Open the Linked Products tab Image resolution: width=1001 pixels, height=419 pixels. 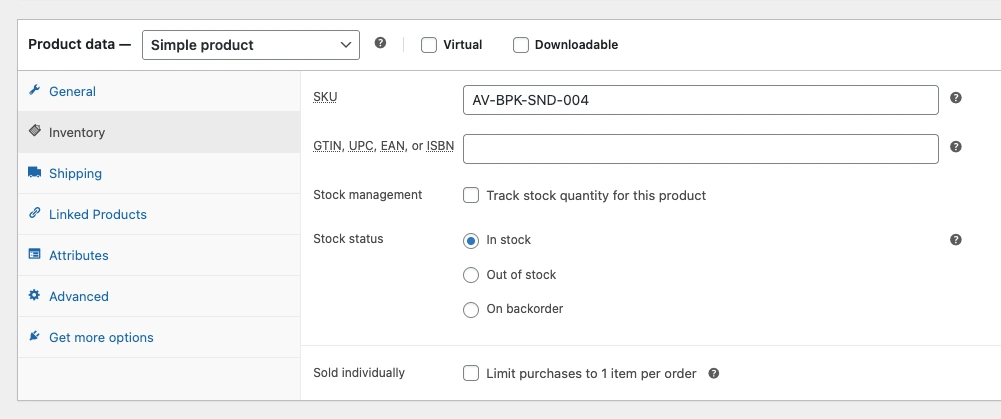tap(159, 214)
